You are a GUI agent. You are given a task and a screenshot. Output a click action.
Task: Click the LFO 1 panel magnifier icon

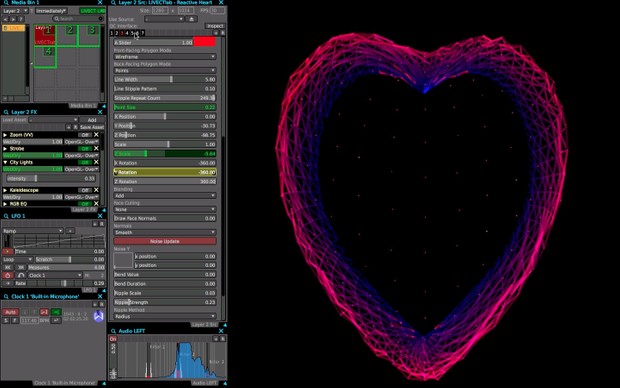click(6, 216)
